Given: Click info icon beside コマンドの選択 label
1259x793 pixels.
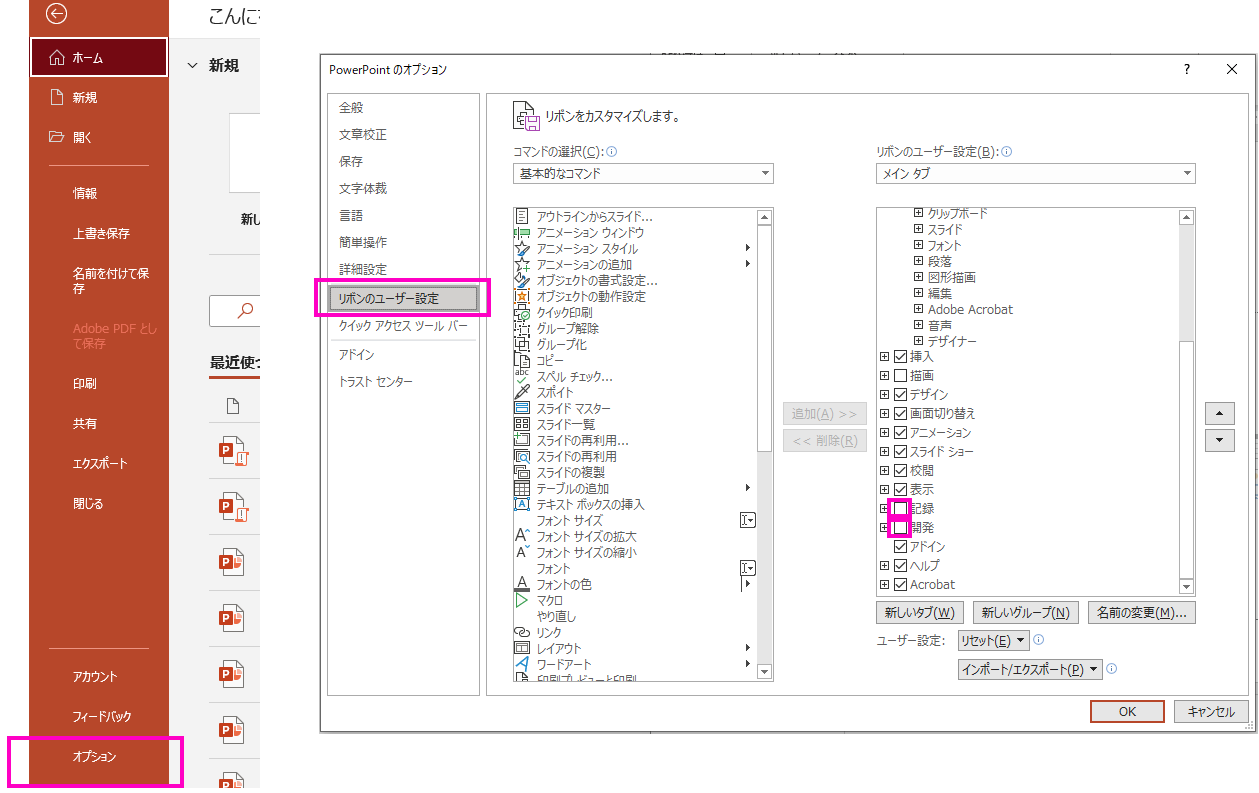Looking at the screenshot, I should [612, 152].
